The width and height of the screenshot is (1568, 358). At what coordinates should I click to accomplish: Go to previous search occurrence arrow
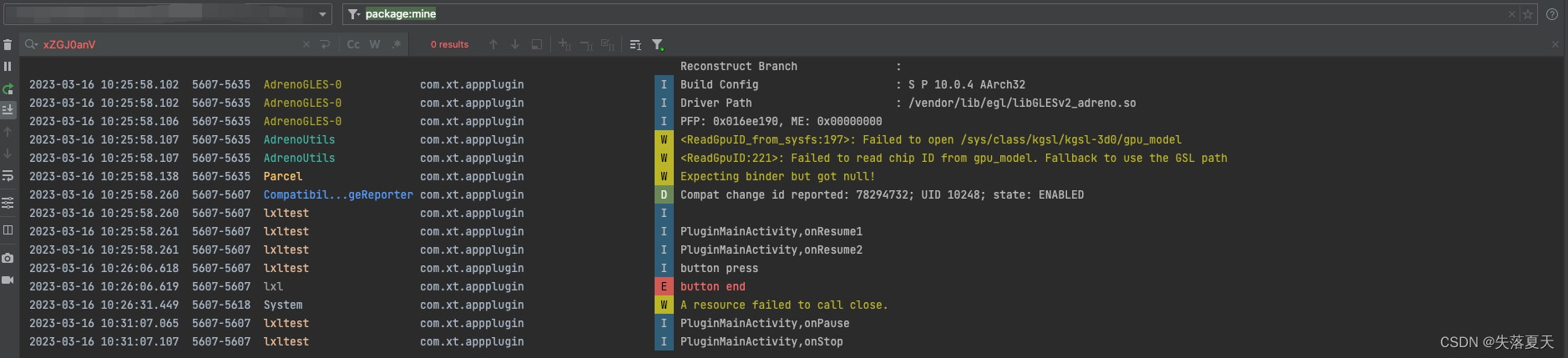(493, 44)
